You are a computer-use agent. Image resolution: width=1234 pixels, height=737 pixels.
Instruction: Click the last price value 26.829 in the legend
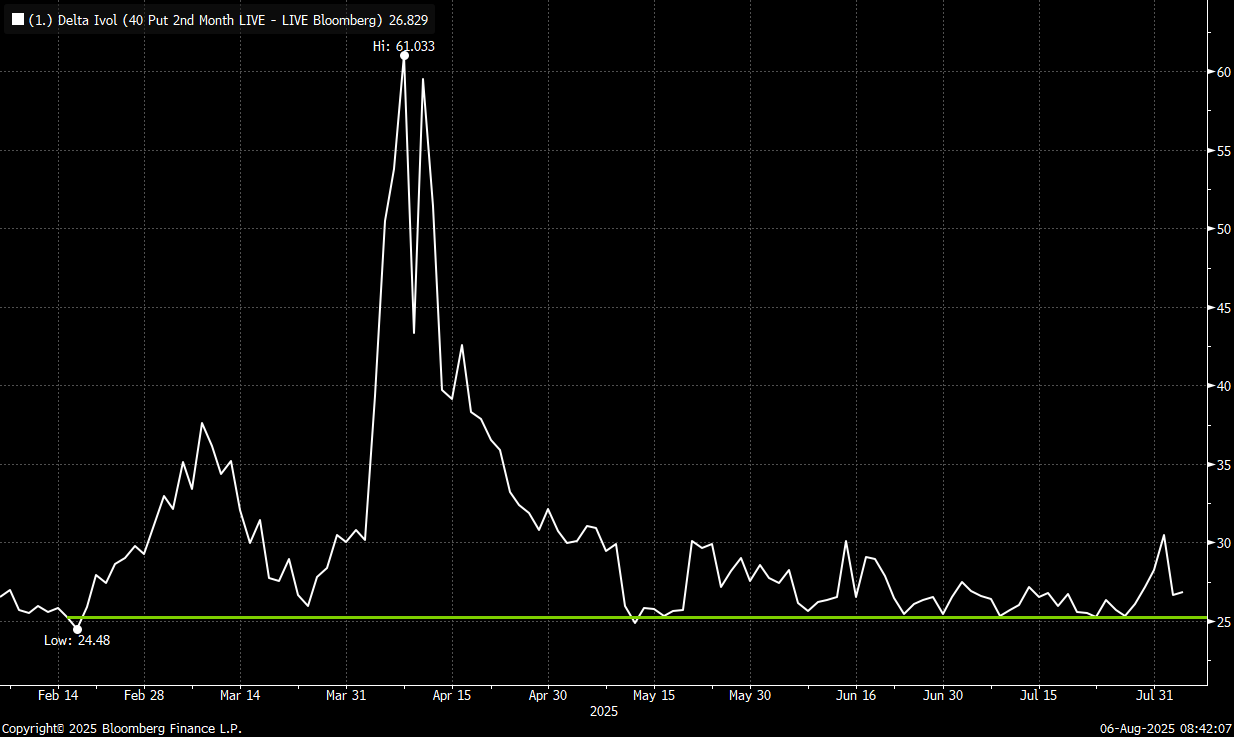[x=409, y=20]
